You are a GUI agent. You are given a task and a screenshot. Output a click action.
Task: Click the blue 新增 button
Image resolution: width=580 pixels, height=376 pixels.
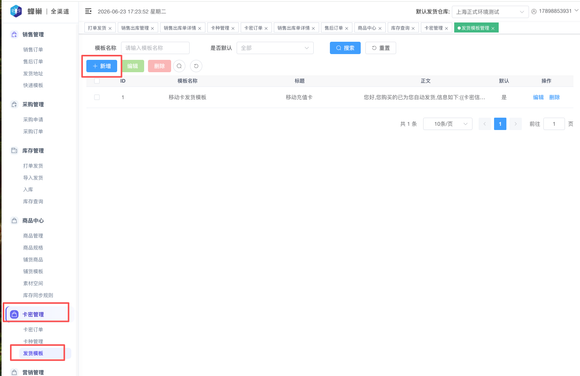click(x=102, y=66)
